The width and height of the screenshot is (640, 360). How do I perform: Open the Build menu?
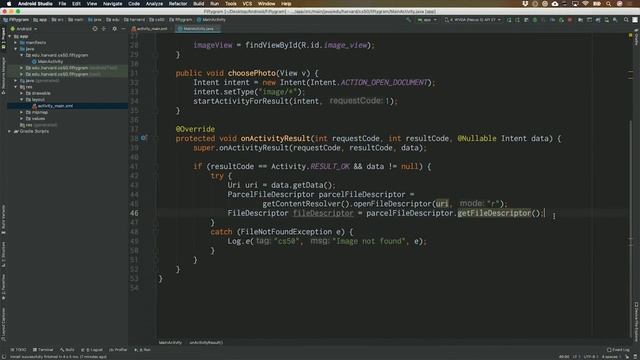pos(199,4)
